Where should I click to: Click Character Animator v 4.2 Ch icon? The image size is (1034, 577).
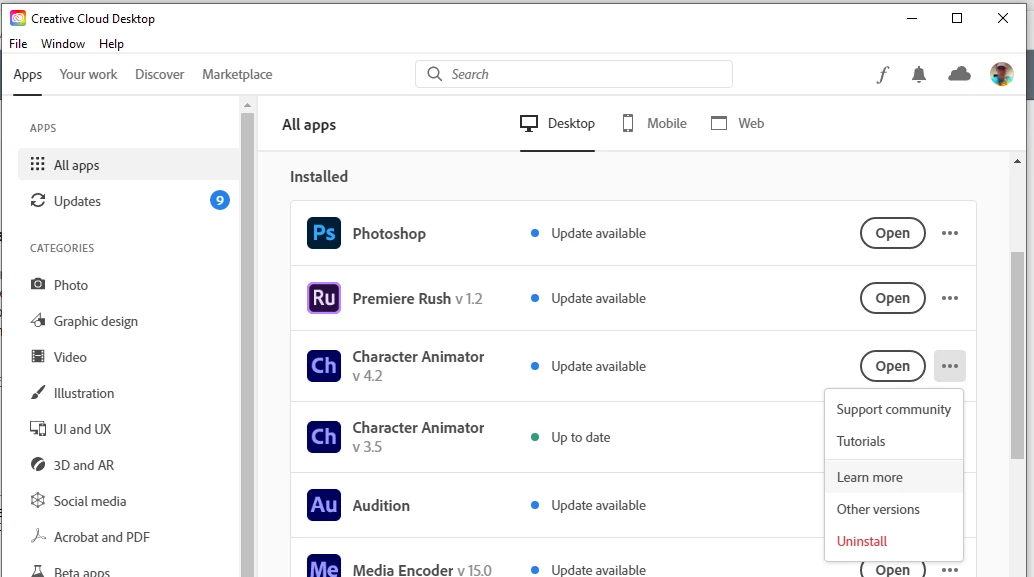324,366
